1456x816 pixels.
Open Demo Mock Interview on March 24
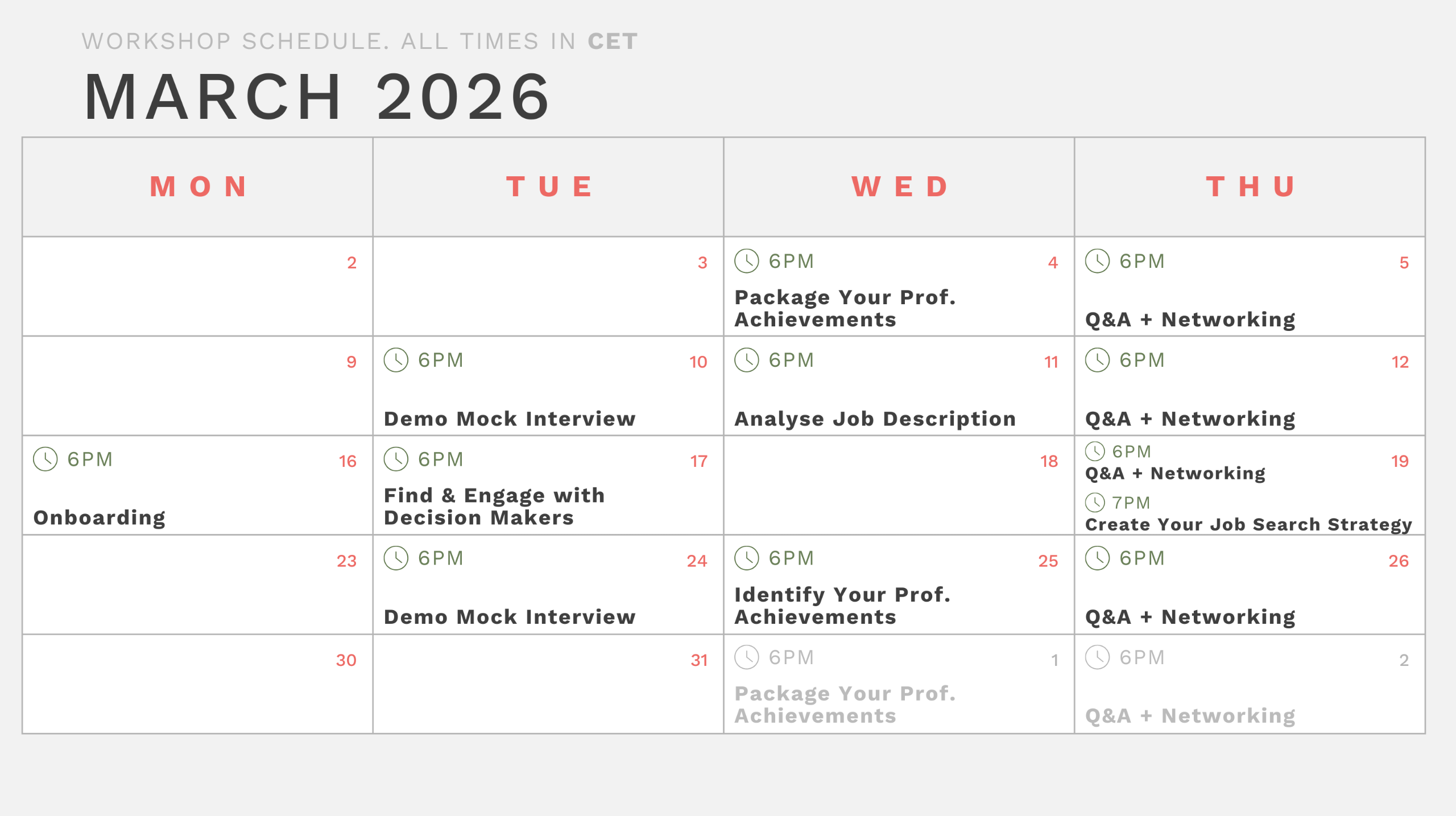point(510,617)
